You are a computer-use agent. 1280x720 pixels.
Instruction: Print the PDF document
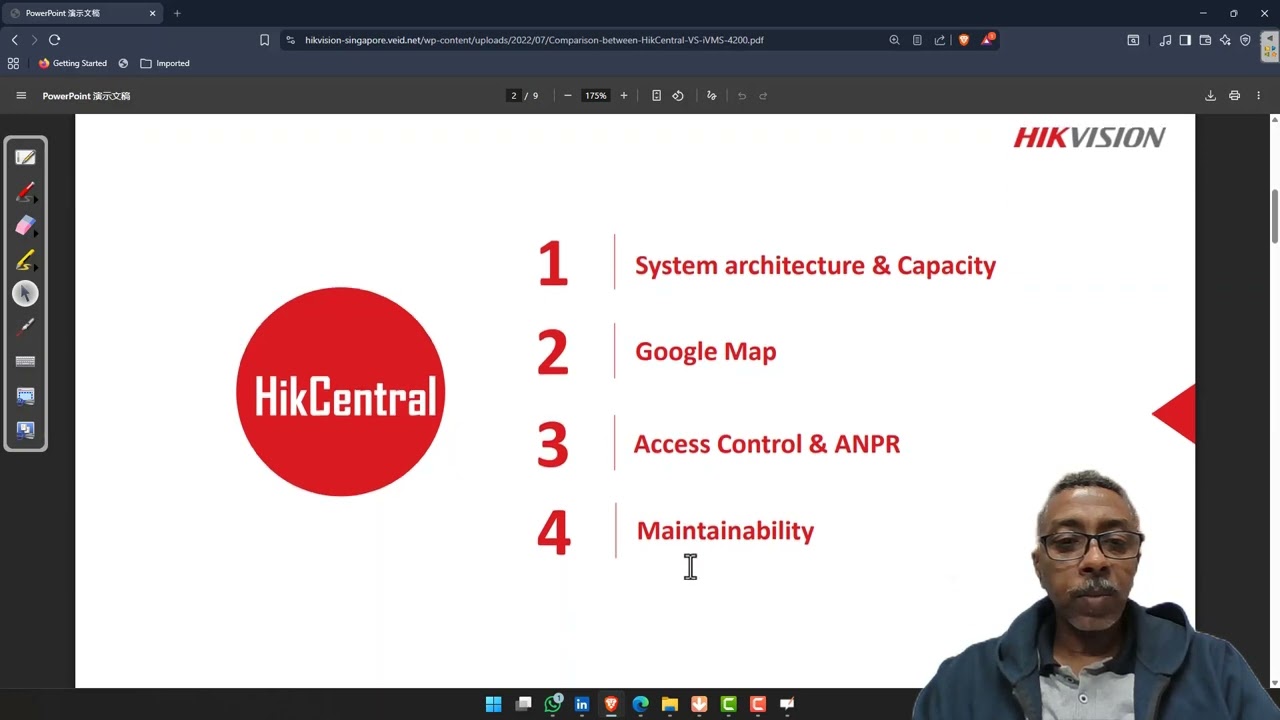tap(1234, 96)
